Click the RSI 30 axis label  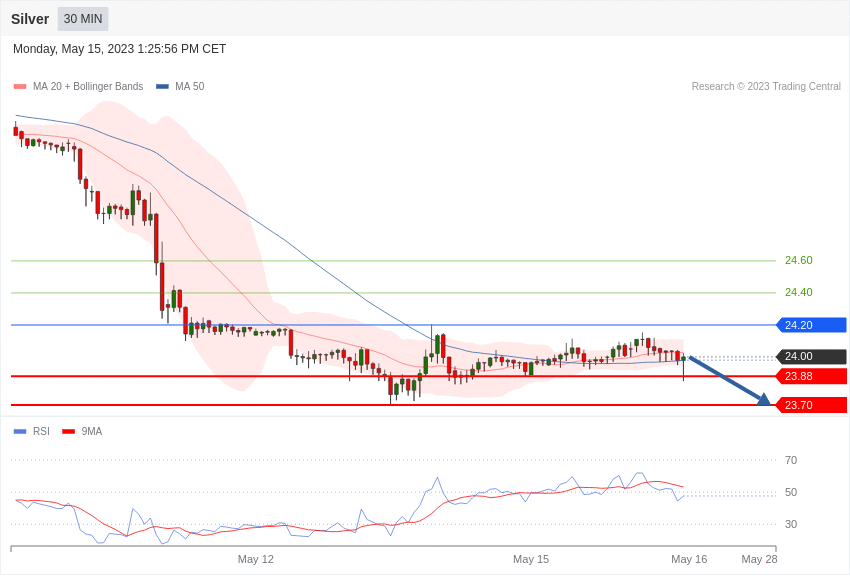pyautogui.click(x=791, y=525)
